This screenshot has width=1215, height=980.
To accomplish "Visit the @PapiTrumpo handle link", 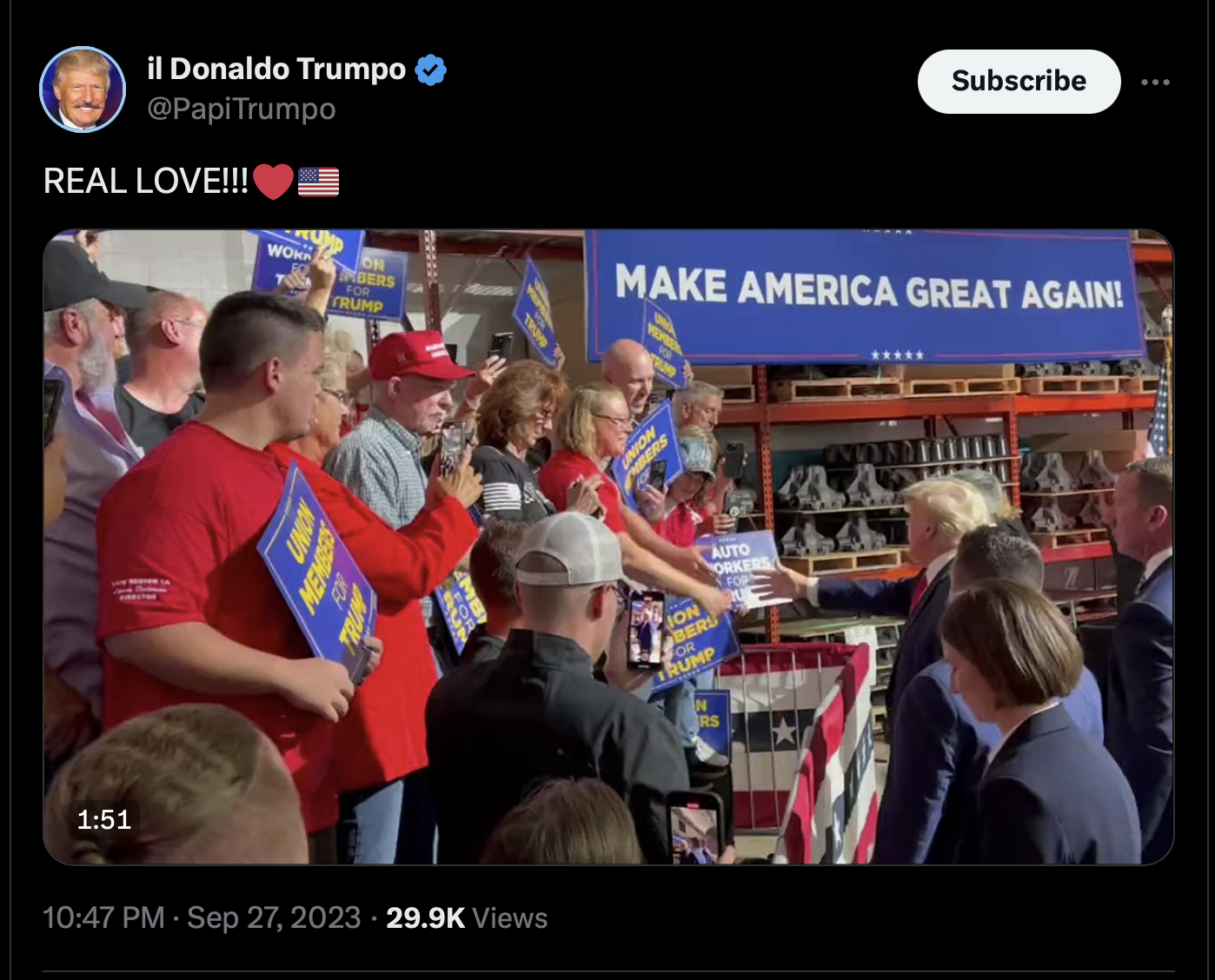I will pyautogui.click(x=242, y=109).
